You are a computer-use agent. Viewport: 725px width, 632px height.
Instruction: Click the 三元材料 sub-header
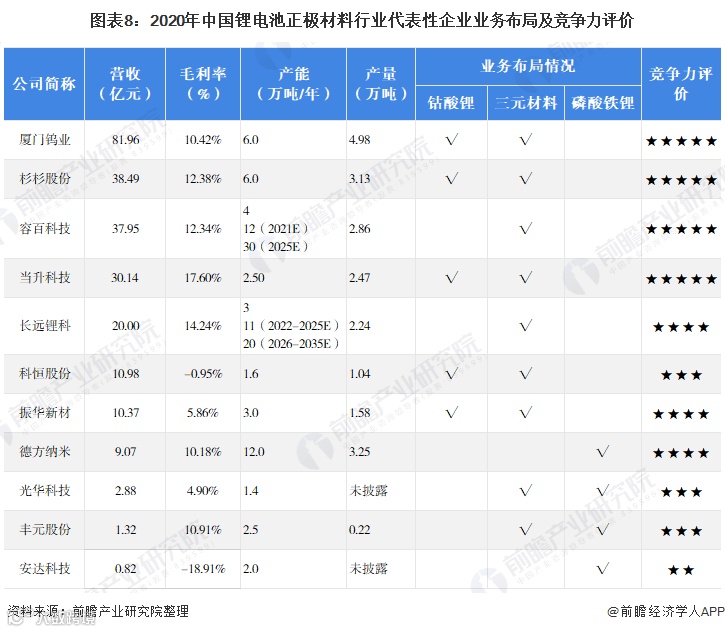click(x=526, y=103)
